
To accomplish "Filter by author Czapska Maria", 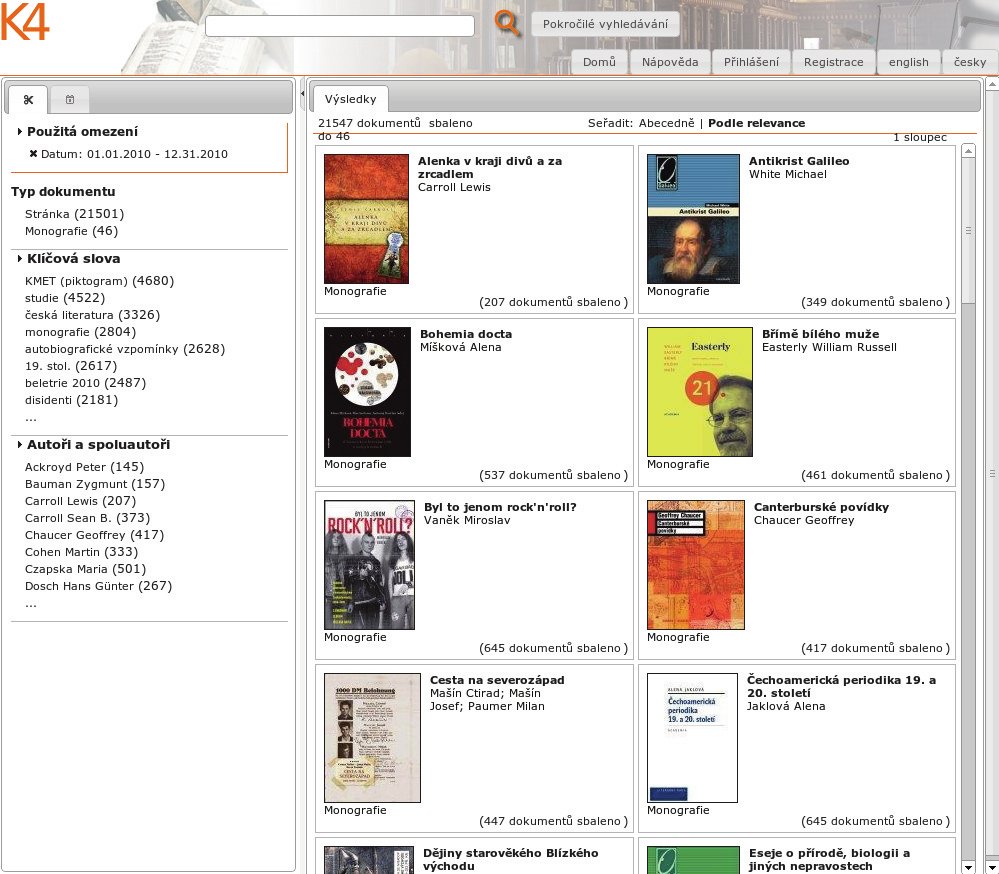I will [x=85, y=570].
